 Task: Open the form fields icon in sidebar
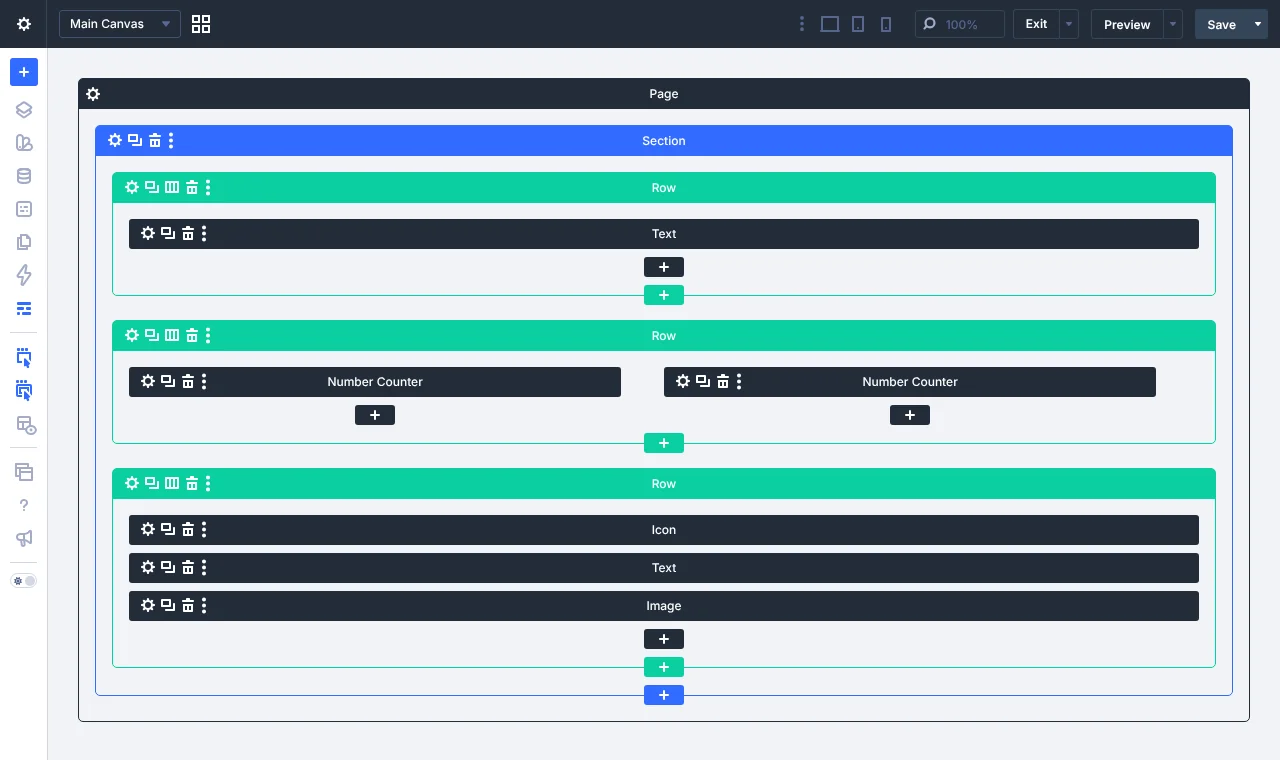coord(24,209)
